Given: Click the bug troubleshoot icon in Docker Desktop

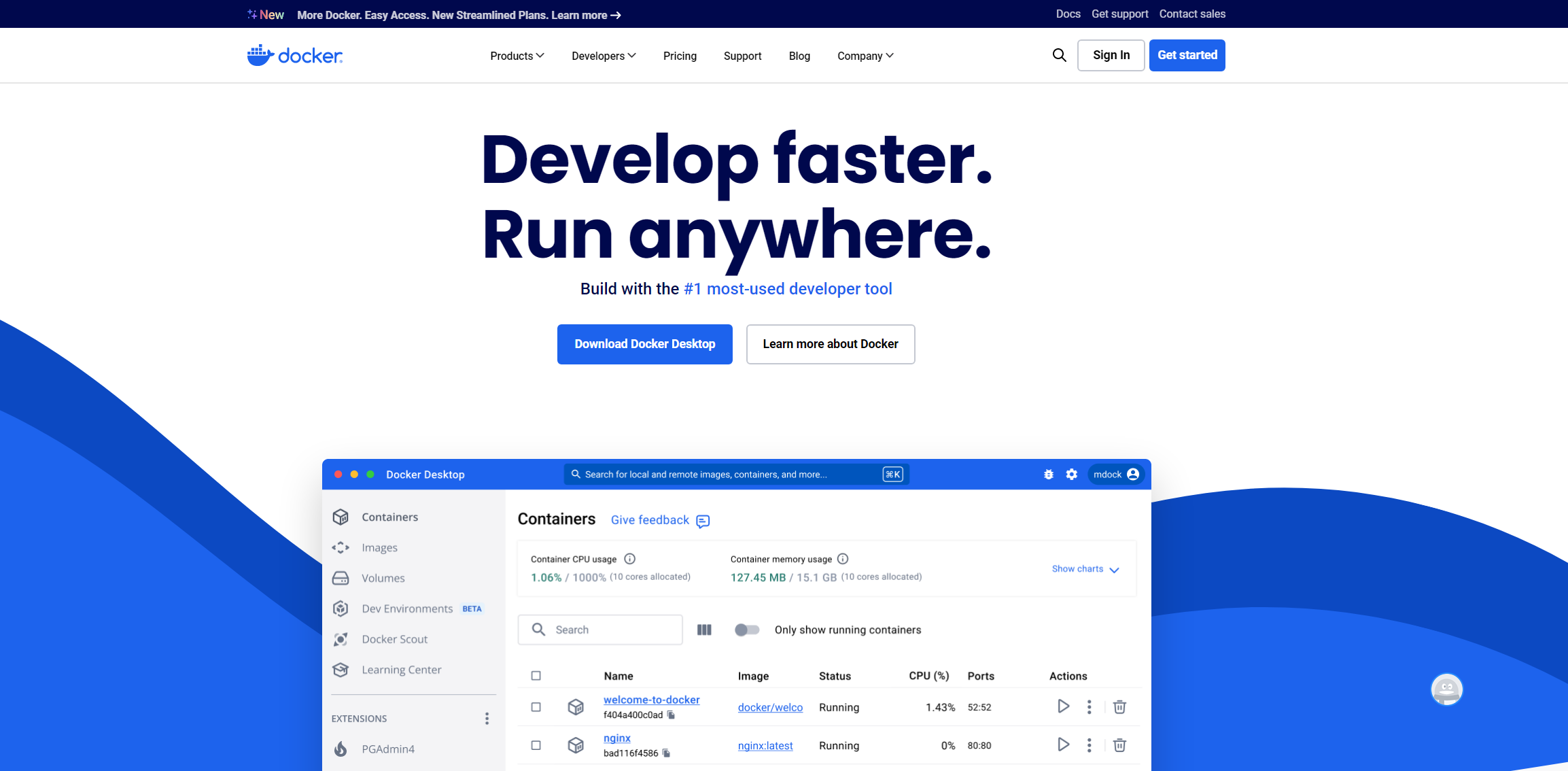Looking at the screenshot, I should 1049,475.
